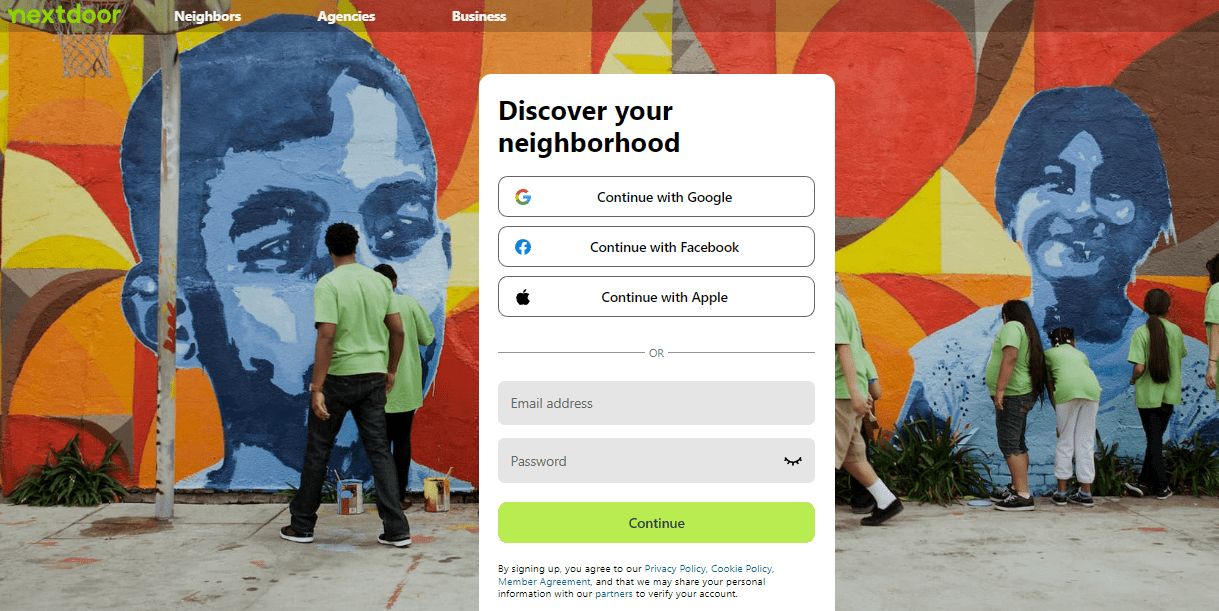Select Continue with Google text
This screenshot has height=611, width=1219.
[x=665, y=197]
